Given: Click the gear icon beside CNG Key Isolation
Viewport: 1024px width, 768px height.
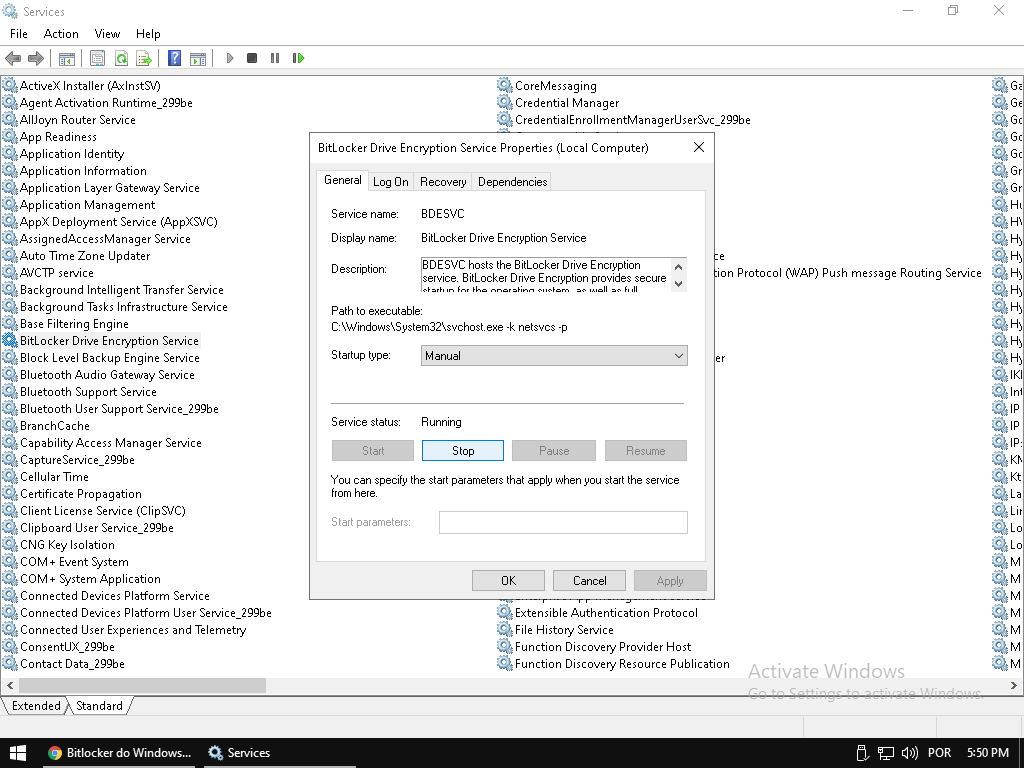Looking at the screenshot, I should [10, 545].
